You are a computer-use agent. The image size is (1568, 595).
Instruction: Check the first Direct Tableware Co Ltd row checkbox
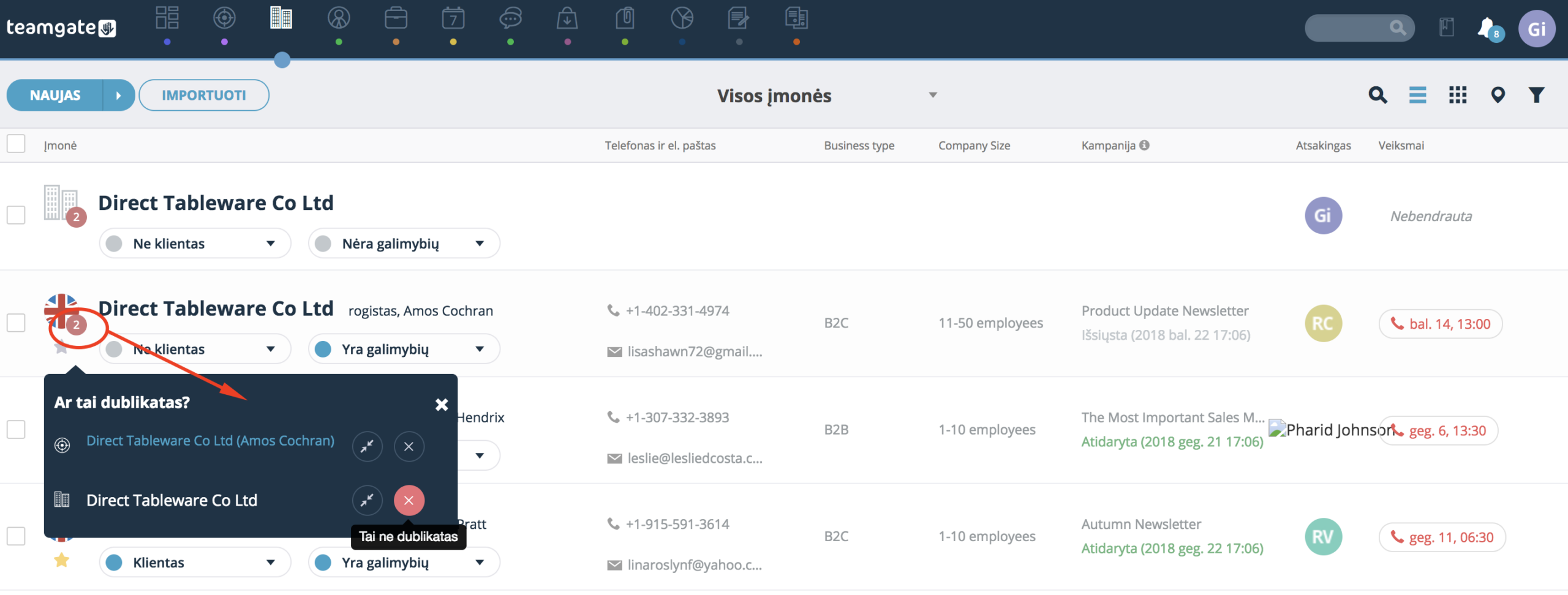click(16, 215)
